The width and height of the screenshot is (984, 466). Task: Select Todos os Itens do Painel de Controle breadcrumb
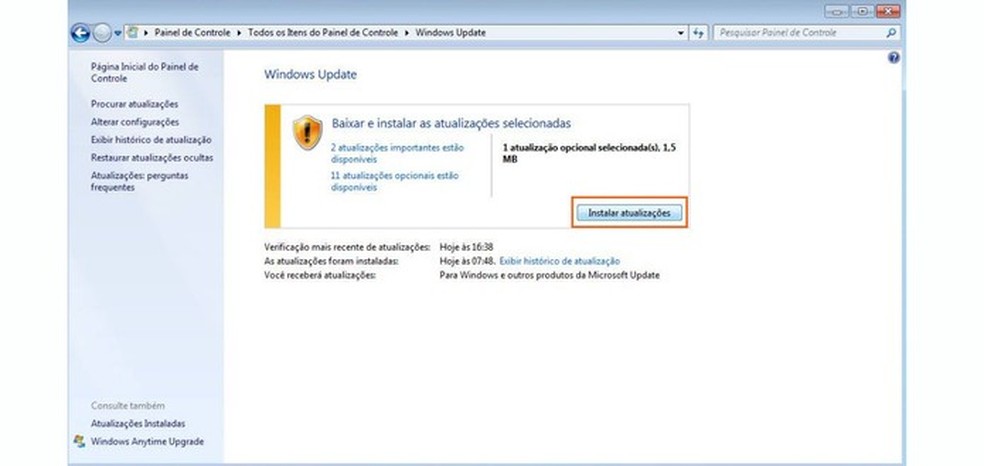coord(323,33)
